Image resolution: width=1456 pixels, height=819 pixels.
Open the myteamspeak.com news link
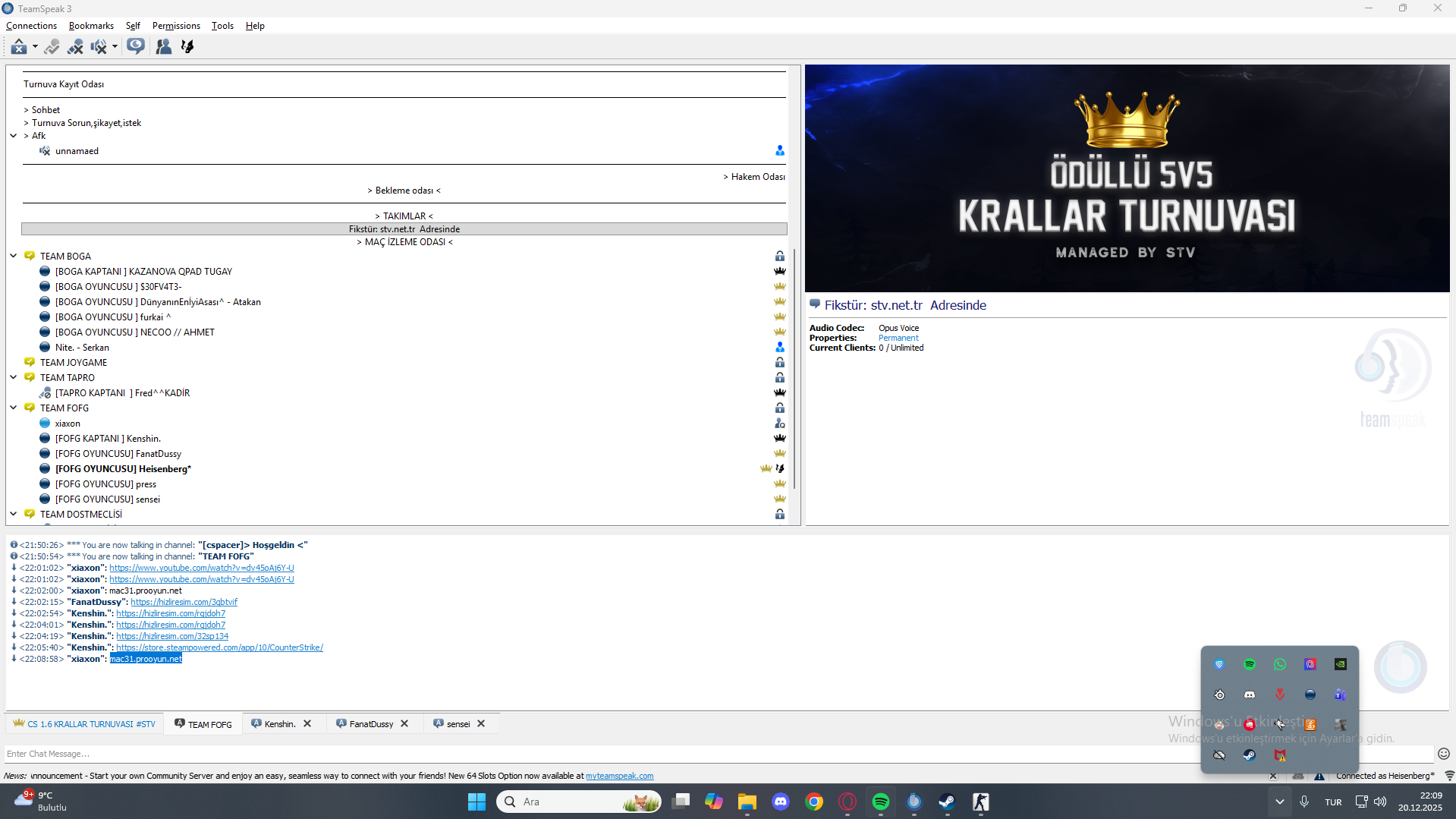click(619, 776)
